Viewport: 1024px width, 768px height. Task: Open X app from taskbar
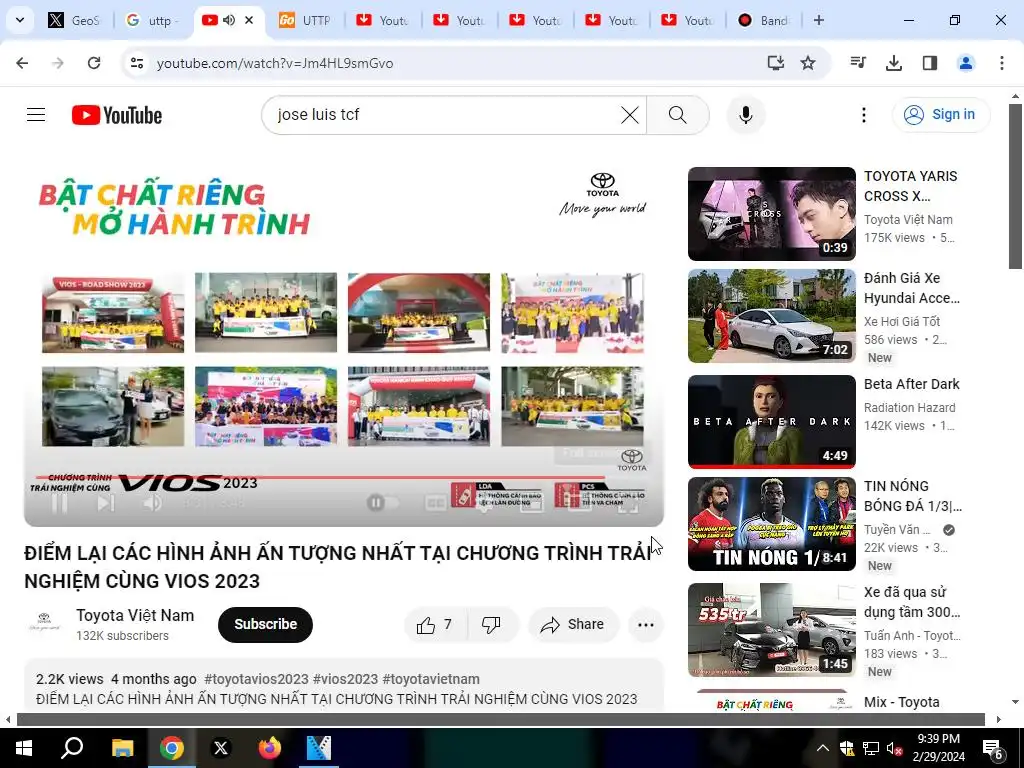click(x=221, y=748)
